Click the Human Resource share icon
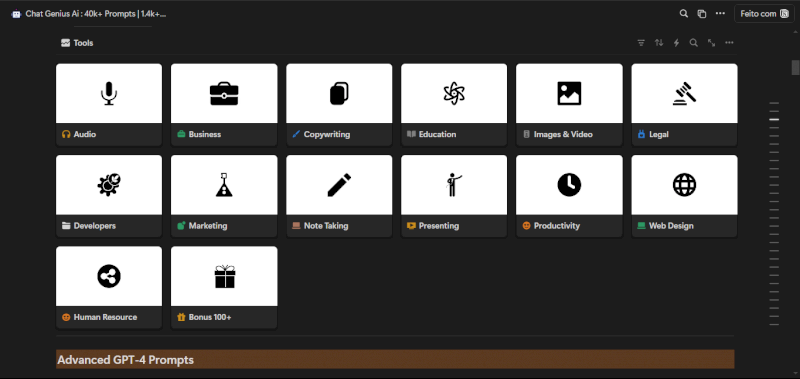 109,276
